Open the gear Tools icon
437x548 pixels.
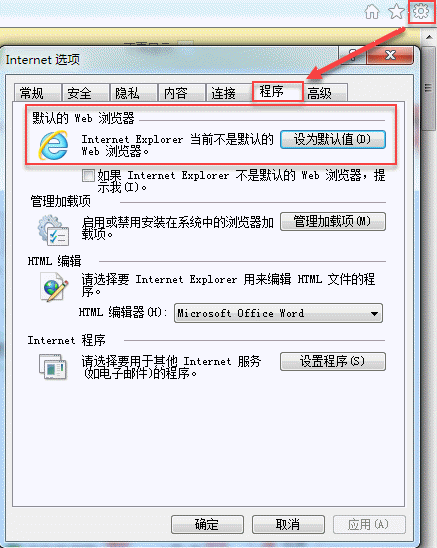pos(421,12)
